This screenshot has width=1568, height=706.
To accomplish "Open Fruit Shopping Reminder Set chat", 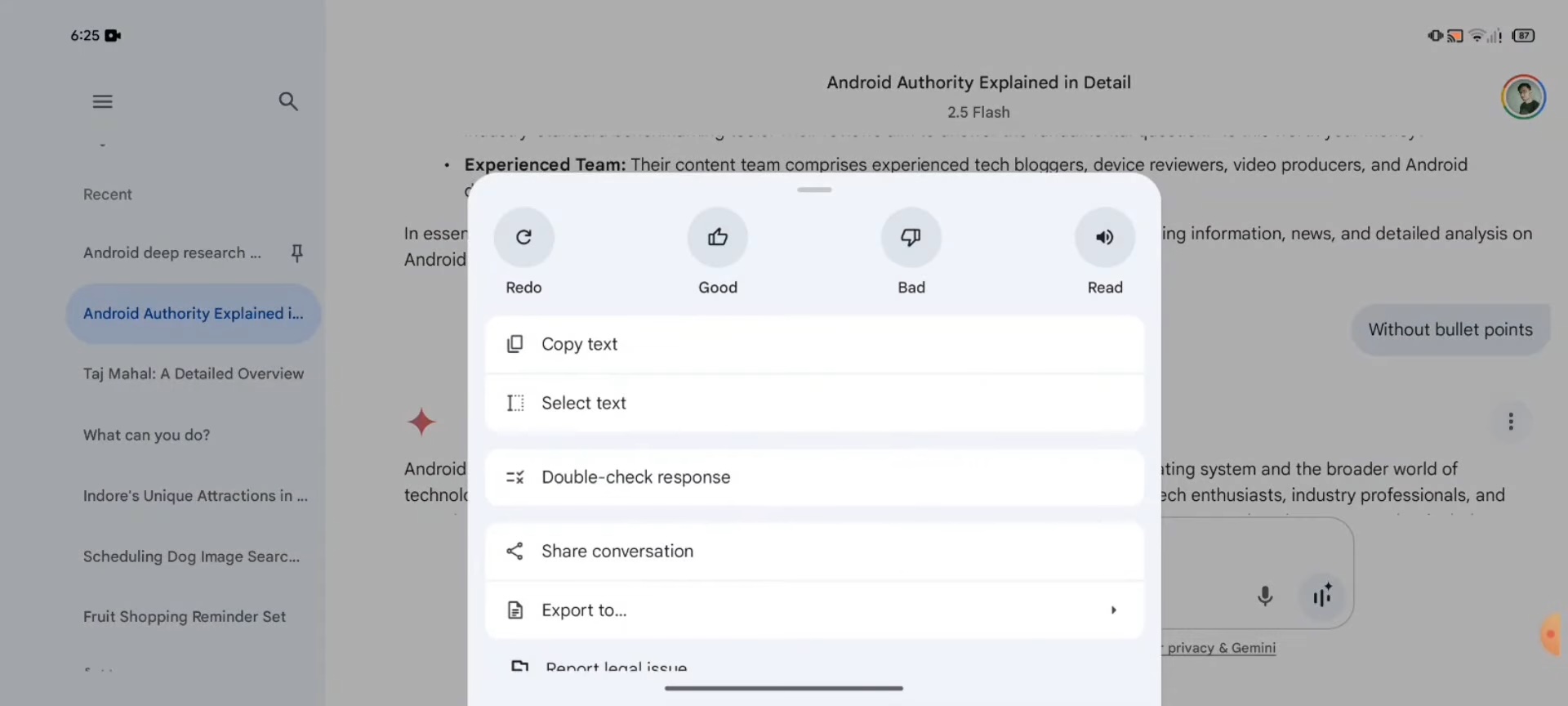I will 184,617.
